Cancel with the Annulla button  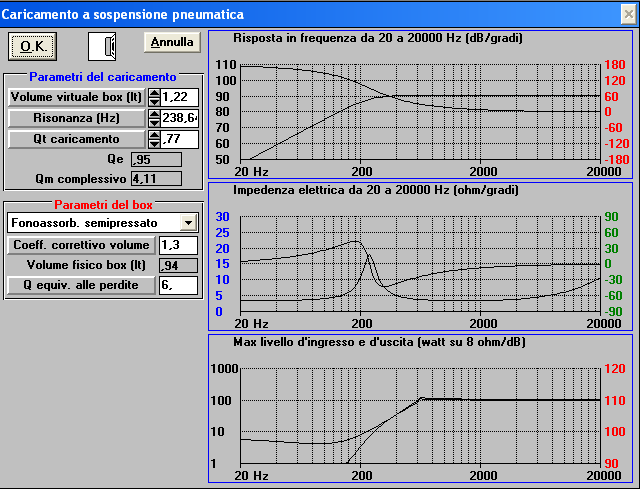[x=172, y=42]
